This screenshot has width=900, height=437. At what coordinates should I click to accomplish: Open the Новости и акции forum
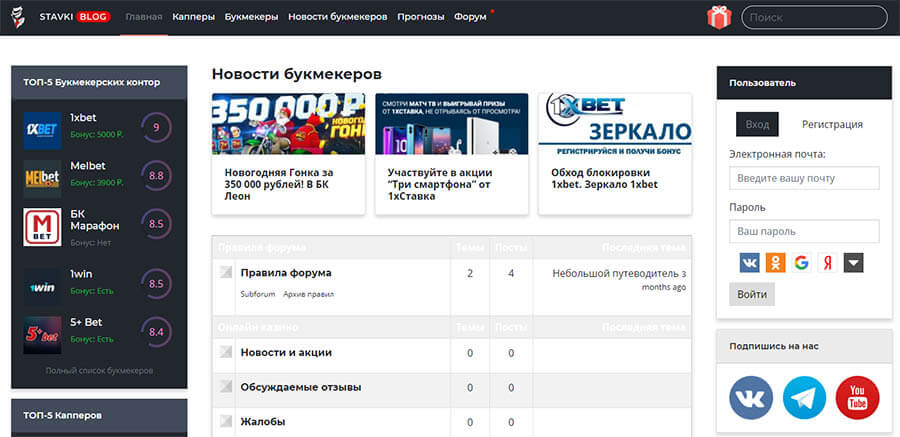[286, 352]
